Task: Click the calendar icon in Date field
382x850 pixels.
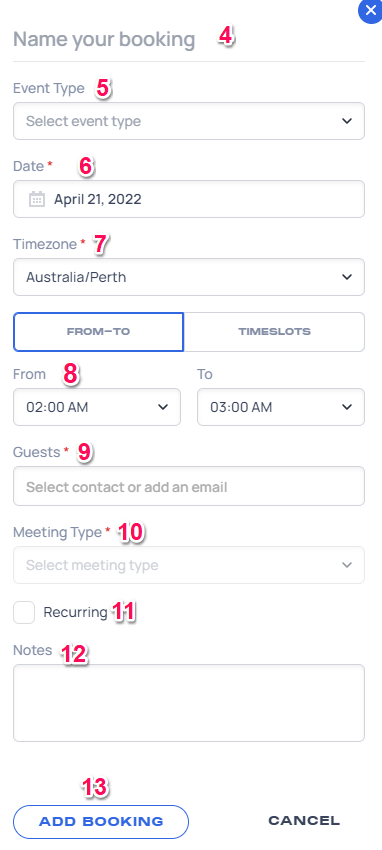Action: pyautogui.click(x=36, y=199)
